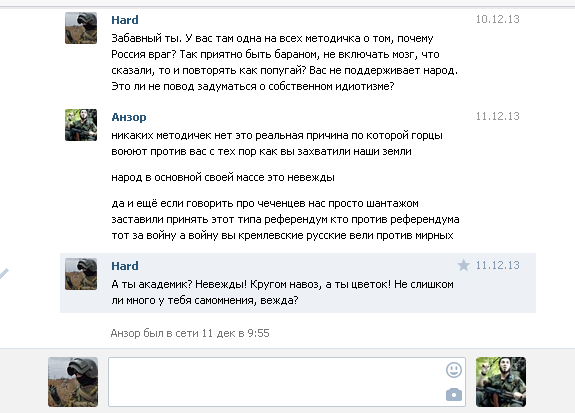The width and height of the screenshot is (575, 413).
Task: Select the highlighted message 'А ты академик?'
Action: [x=282, y=292]
